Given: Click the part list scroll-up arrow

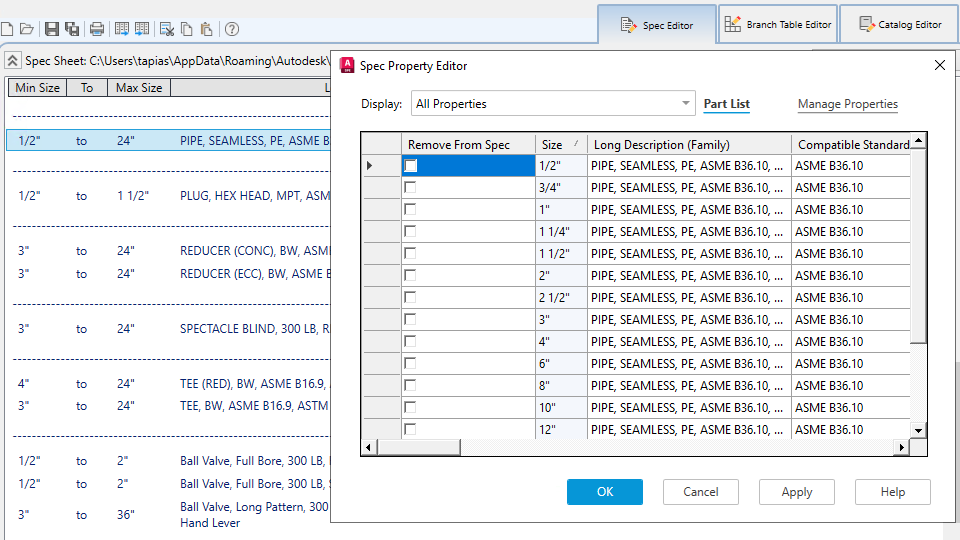Looking at the screenshot, I should pos(918,141).
